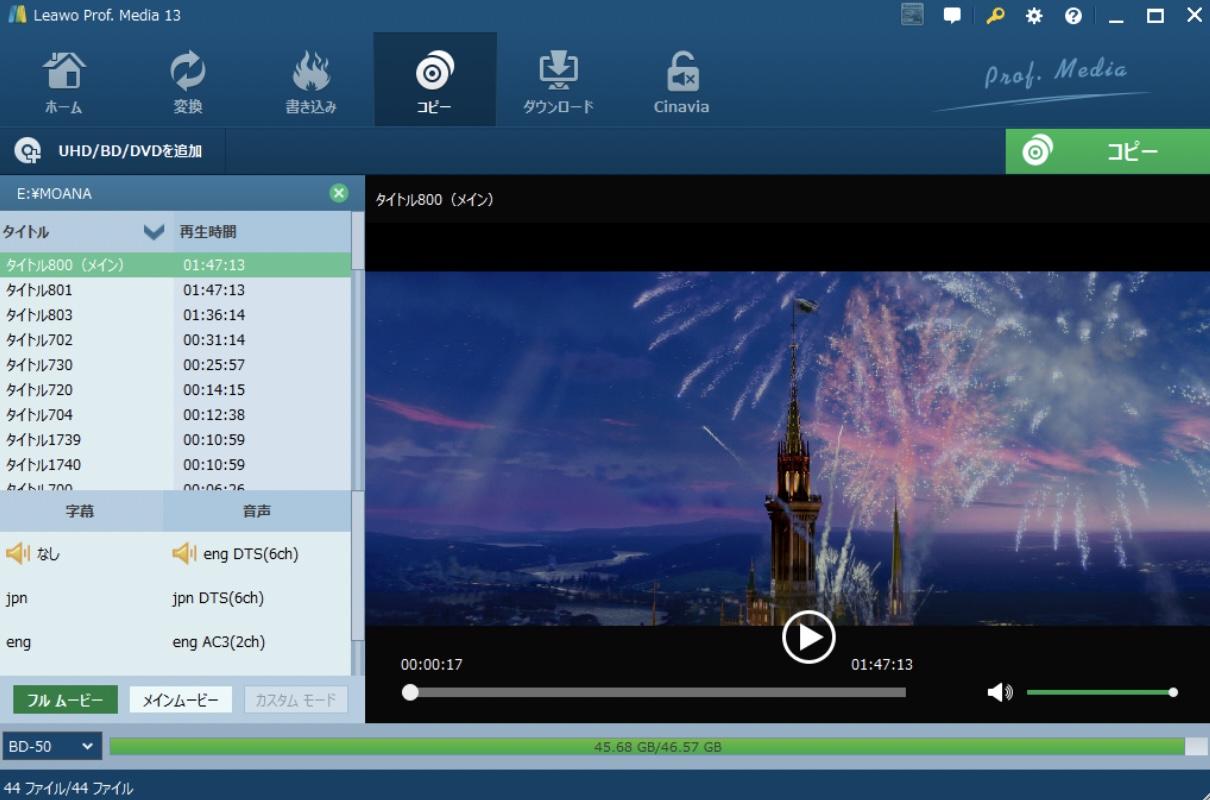
Task: Open the Burn (書き込み) module
Action: click(x=311, y=82)
